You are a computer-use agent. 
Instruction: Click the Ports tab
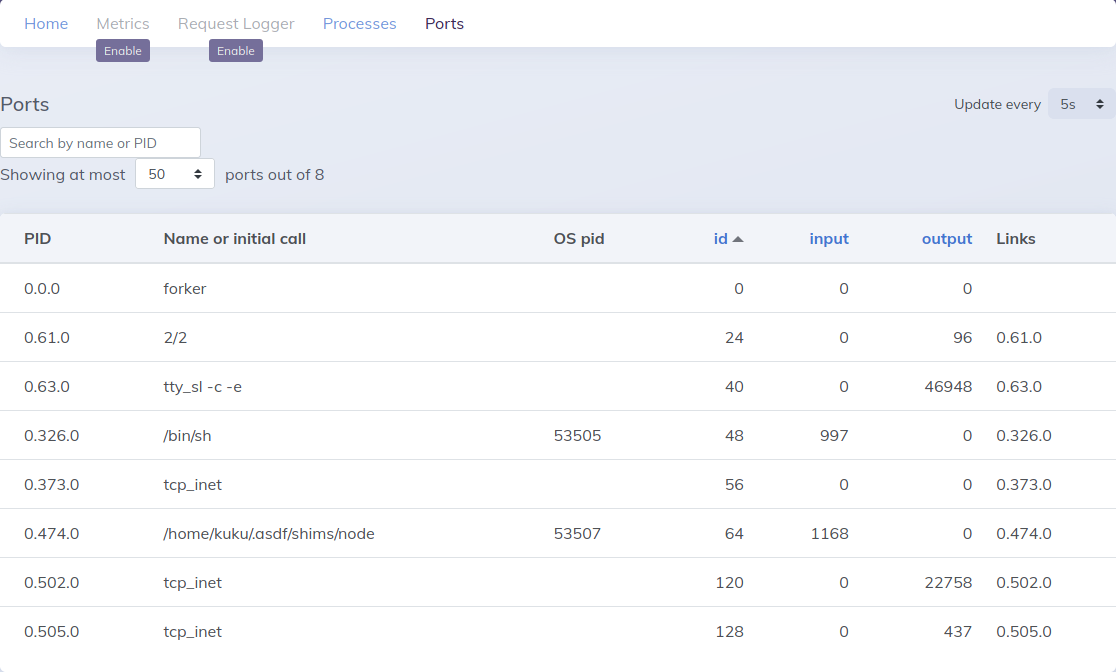[x=444, y=23]
